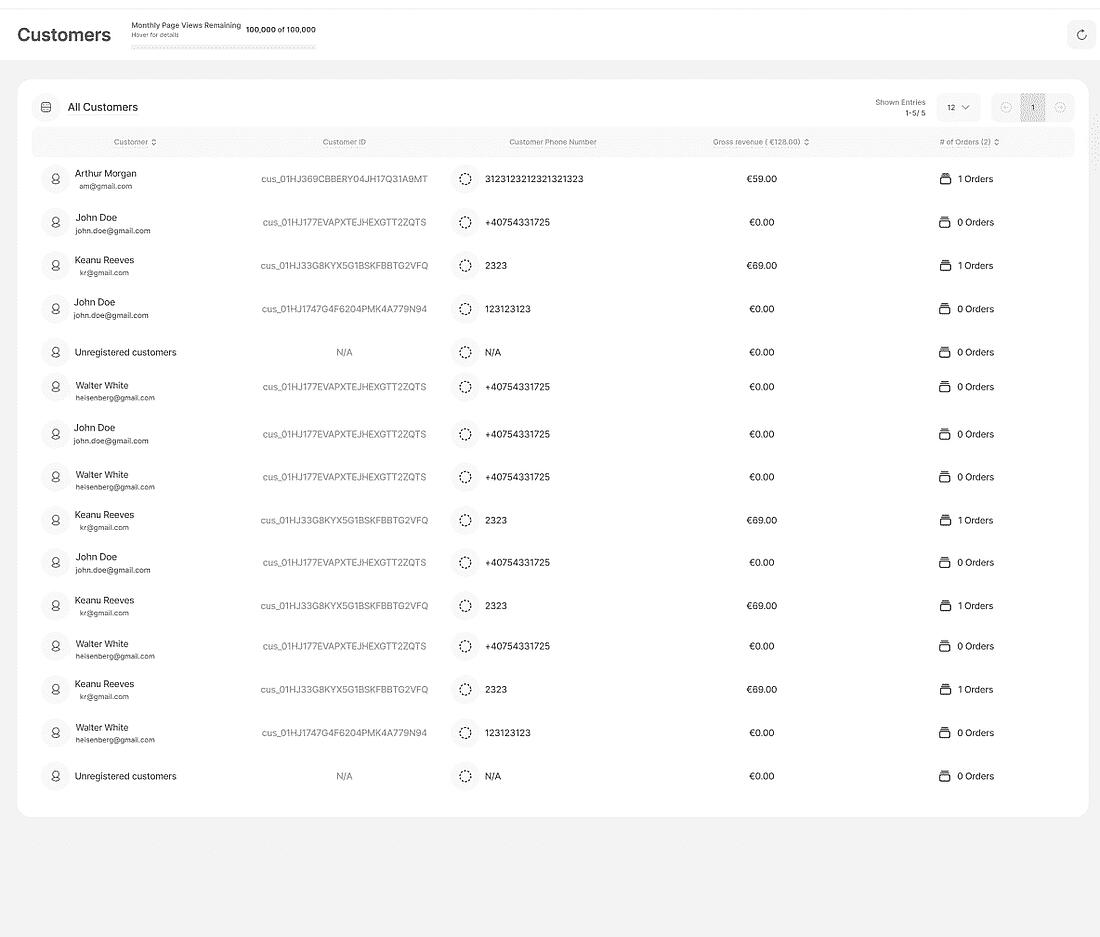Click orders icon in Walter White's 123123123 row
The height and width of the screenshot is (937, 1100).
tap(945, 733)
